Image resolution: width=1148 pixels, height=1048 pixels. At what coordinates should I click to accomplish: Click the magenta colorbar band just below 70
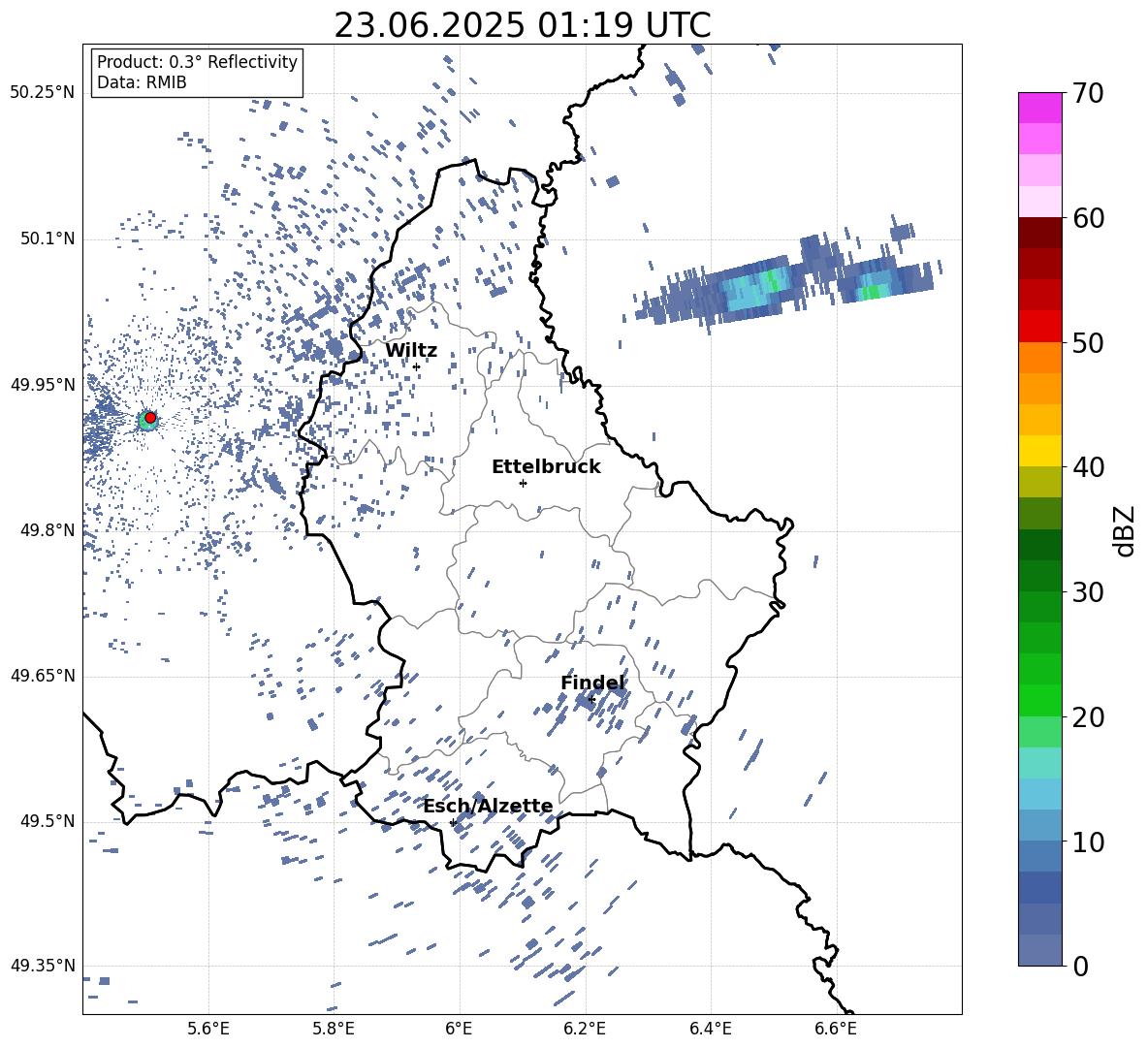[1039, 109]
